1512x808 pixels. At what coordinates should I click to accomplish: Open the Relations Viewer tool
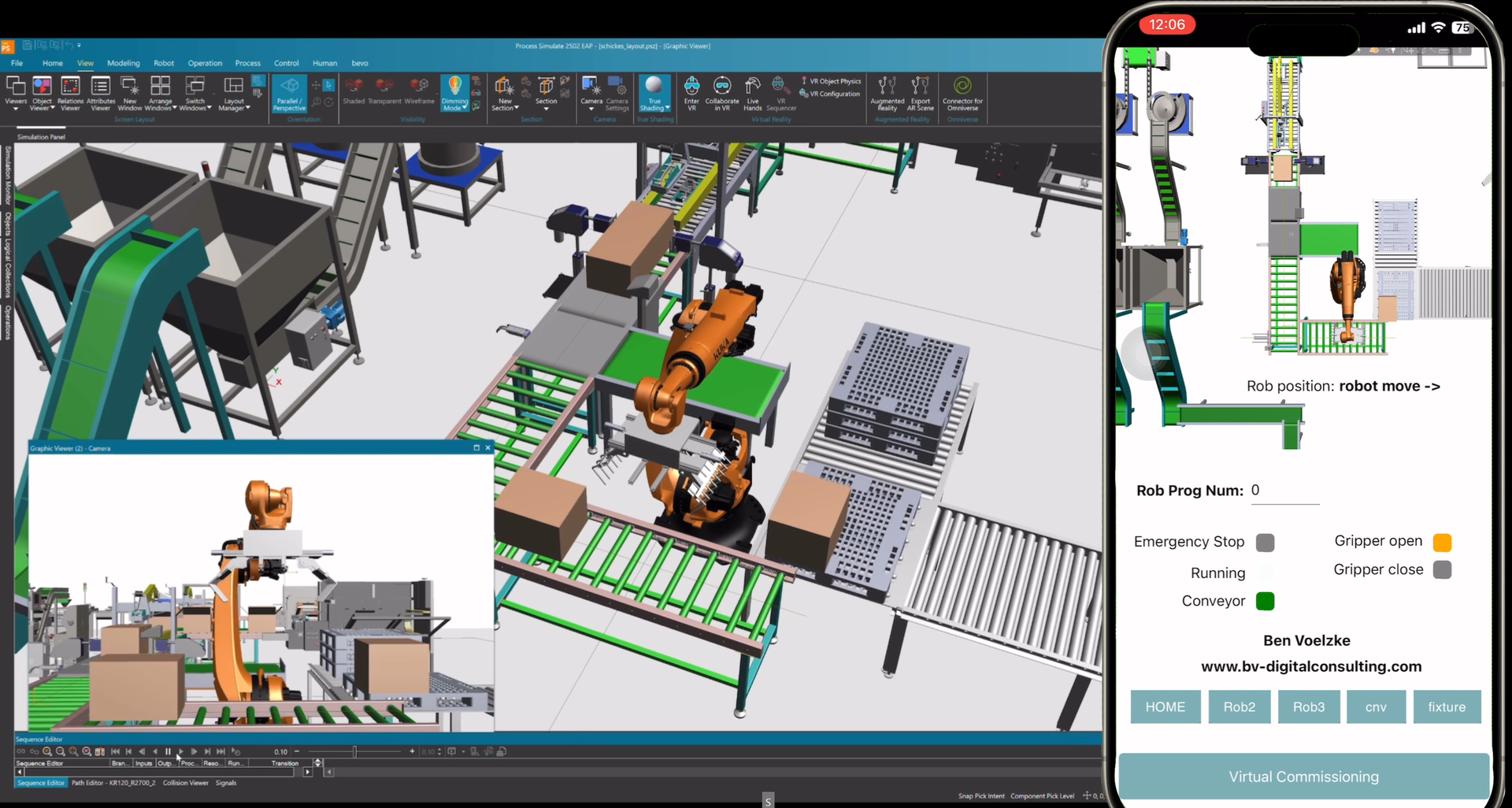pos(70,94)
